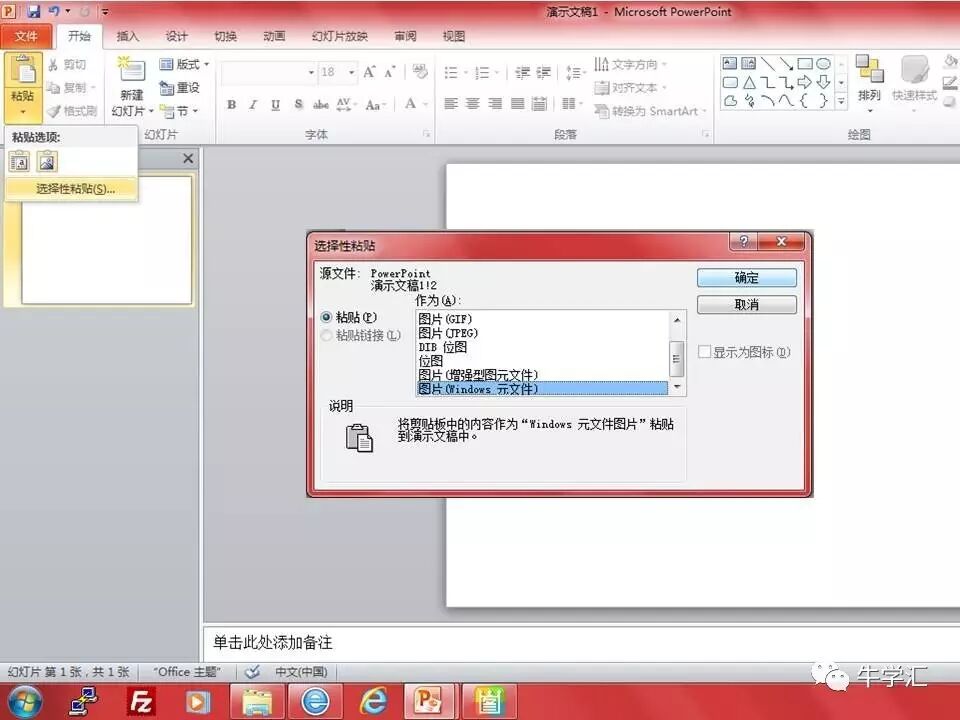The image size is (960, 720).
Task: Switch to the Animations tab
Action: (274, 36)
